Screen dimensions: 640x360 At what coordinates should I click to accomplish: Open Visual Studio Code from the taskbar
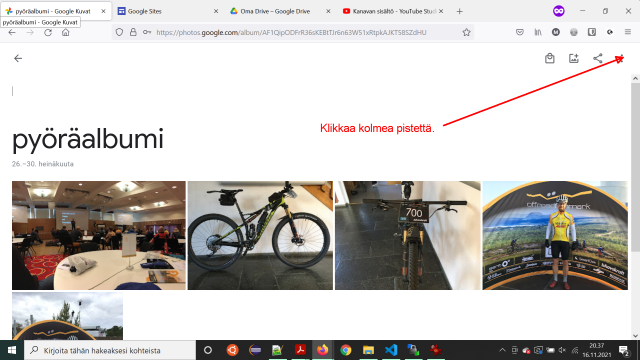click(x=391, y=350)
